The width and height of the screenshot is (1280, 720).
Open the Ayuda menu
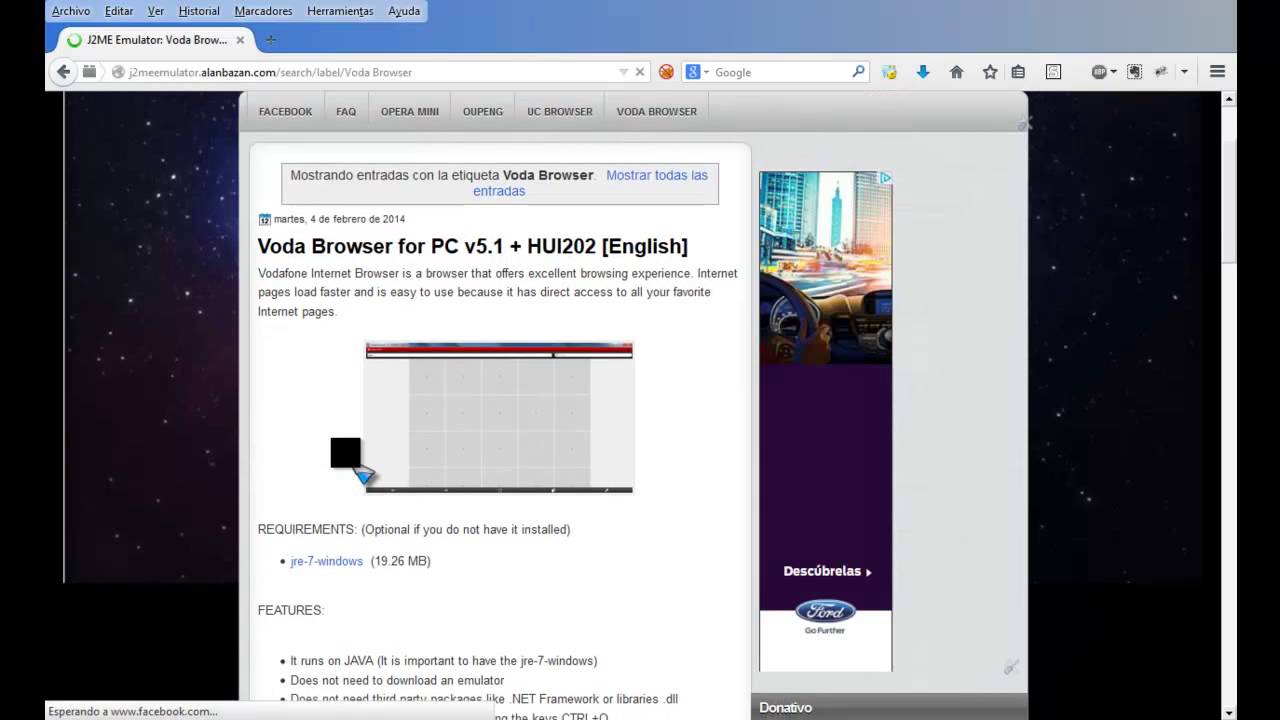(x=404, y=11)
